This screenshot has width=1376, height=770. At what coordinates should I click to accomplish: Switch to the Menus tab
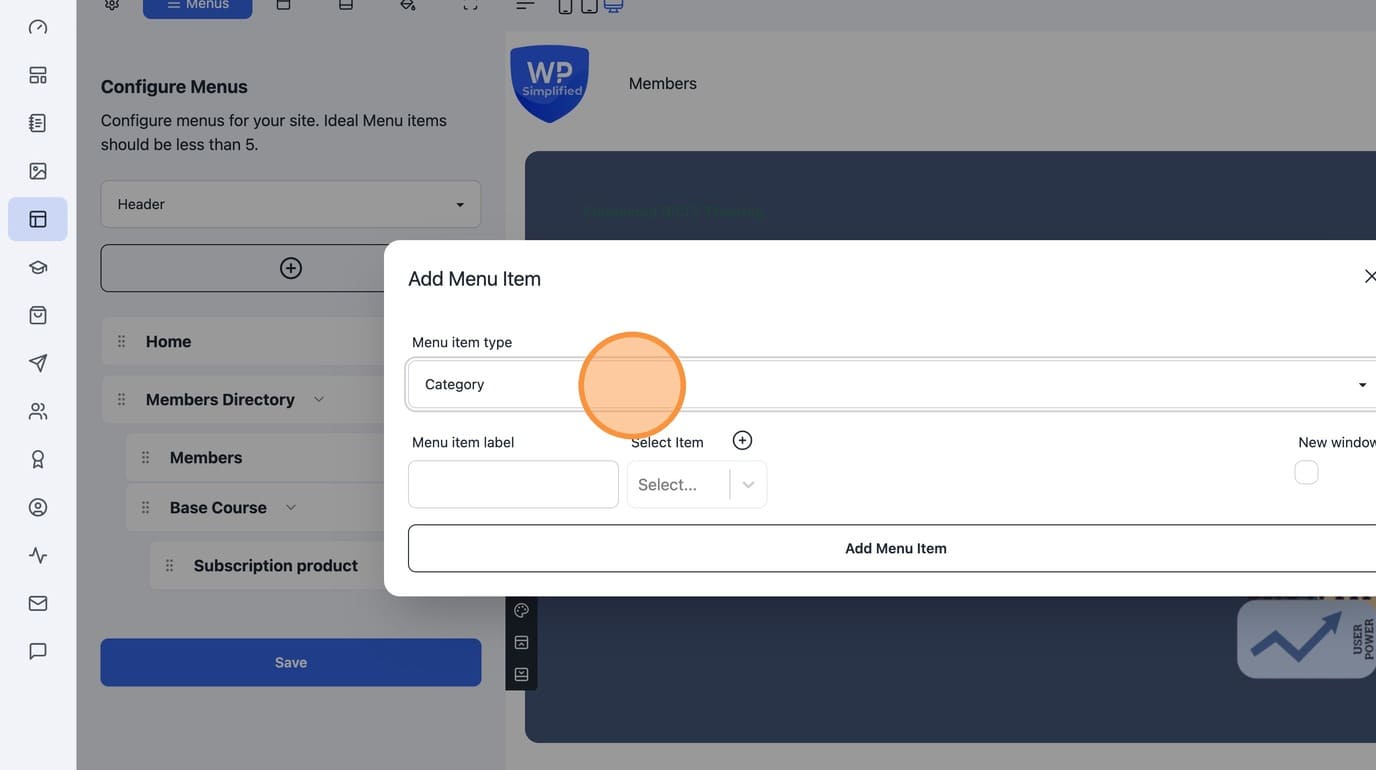(x=198, y=6)
